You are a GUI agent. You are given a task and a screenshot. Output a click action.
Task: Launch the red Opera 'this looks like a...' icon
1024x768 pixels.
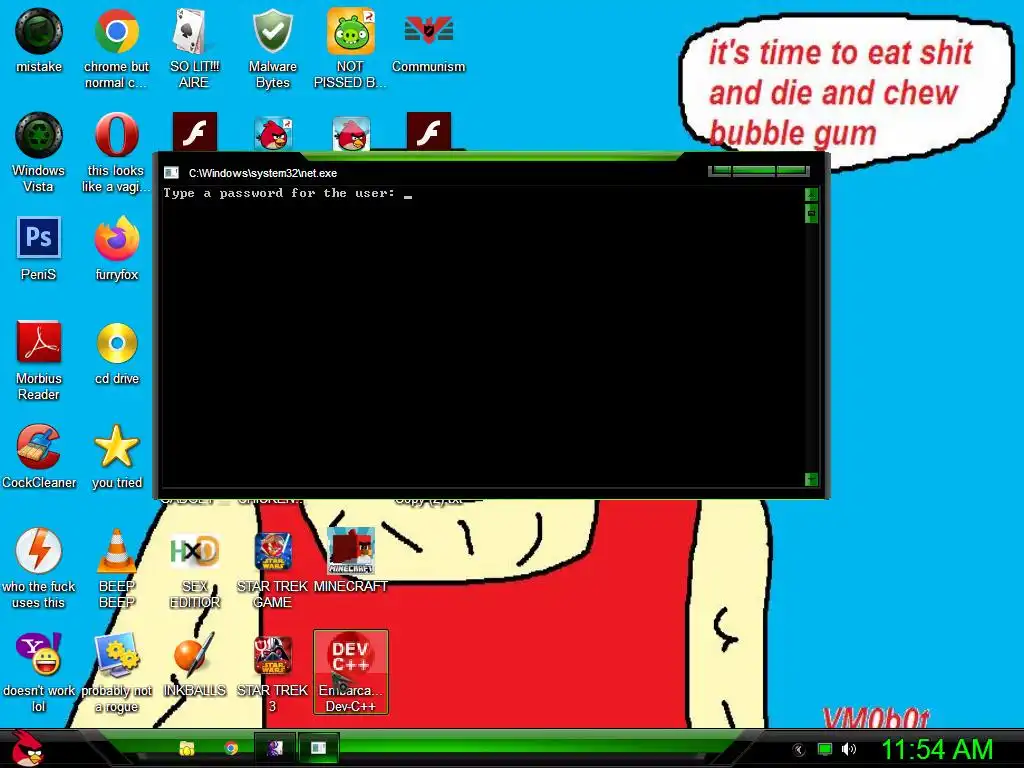pyautogui.click(x=116, y=152)
